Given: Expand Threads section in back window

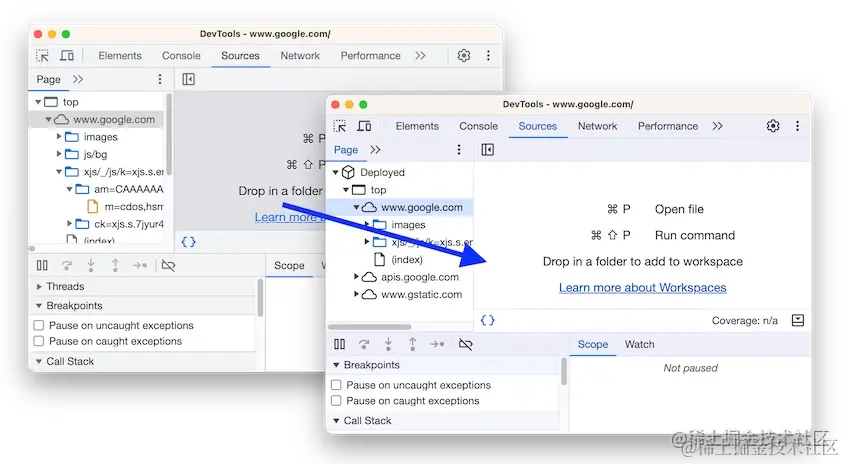Looking at the screenshot, I should click(x=39, y=287).
